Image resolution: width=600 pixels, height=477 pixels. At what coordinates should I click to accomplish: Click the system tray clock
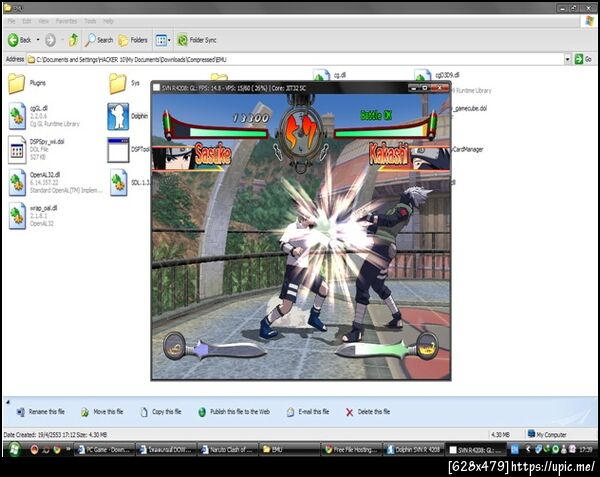[x=585, y=449]
